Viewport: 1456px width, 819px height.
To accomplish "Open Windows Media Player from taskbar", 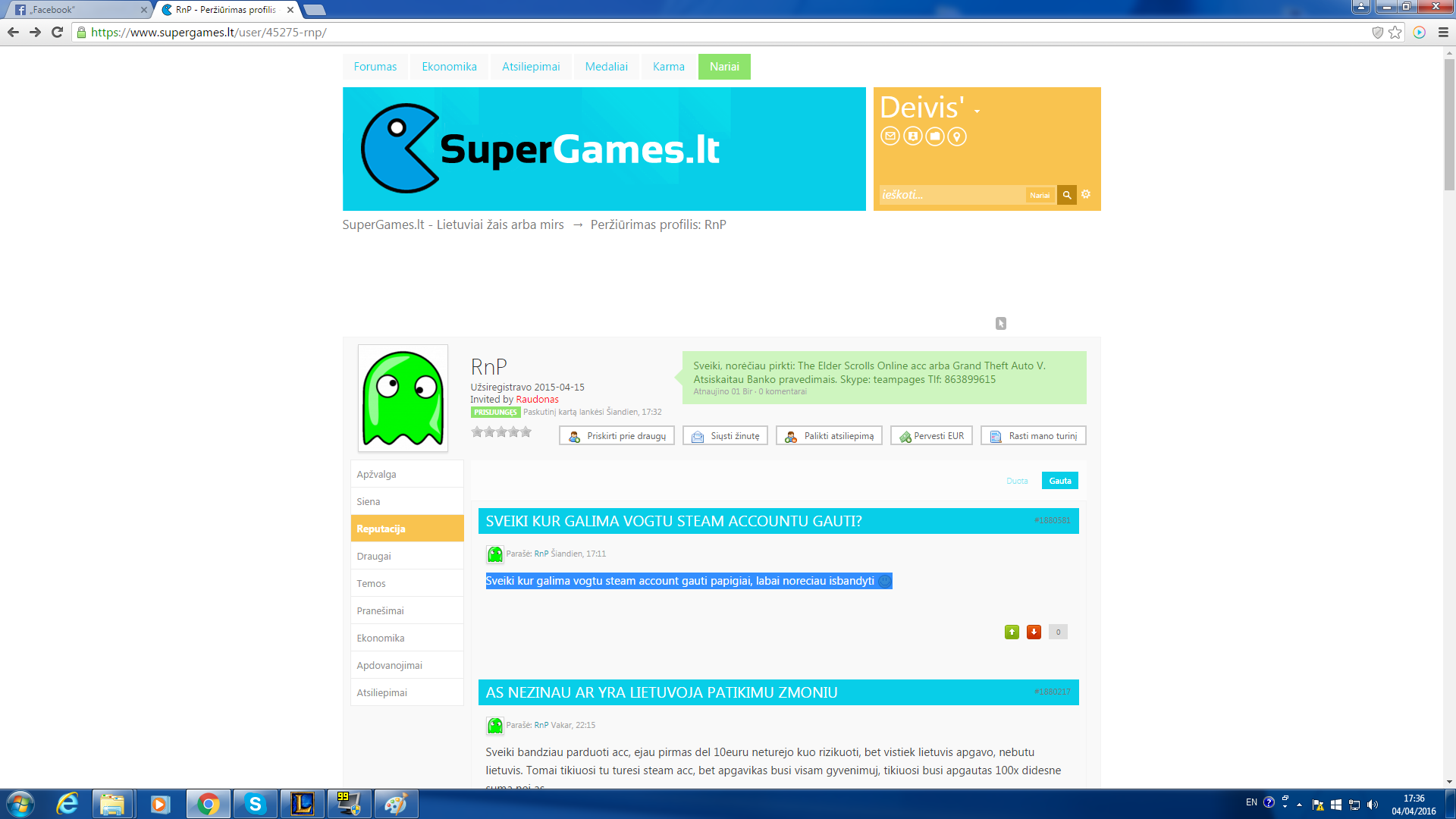I will pyautogui.click(x=159, y=804).
